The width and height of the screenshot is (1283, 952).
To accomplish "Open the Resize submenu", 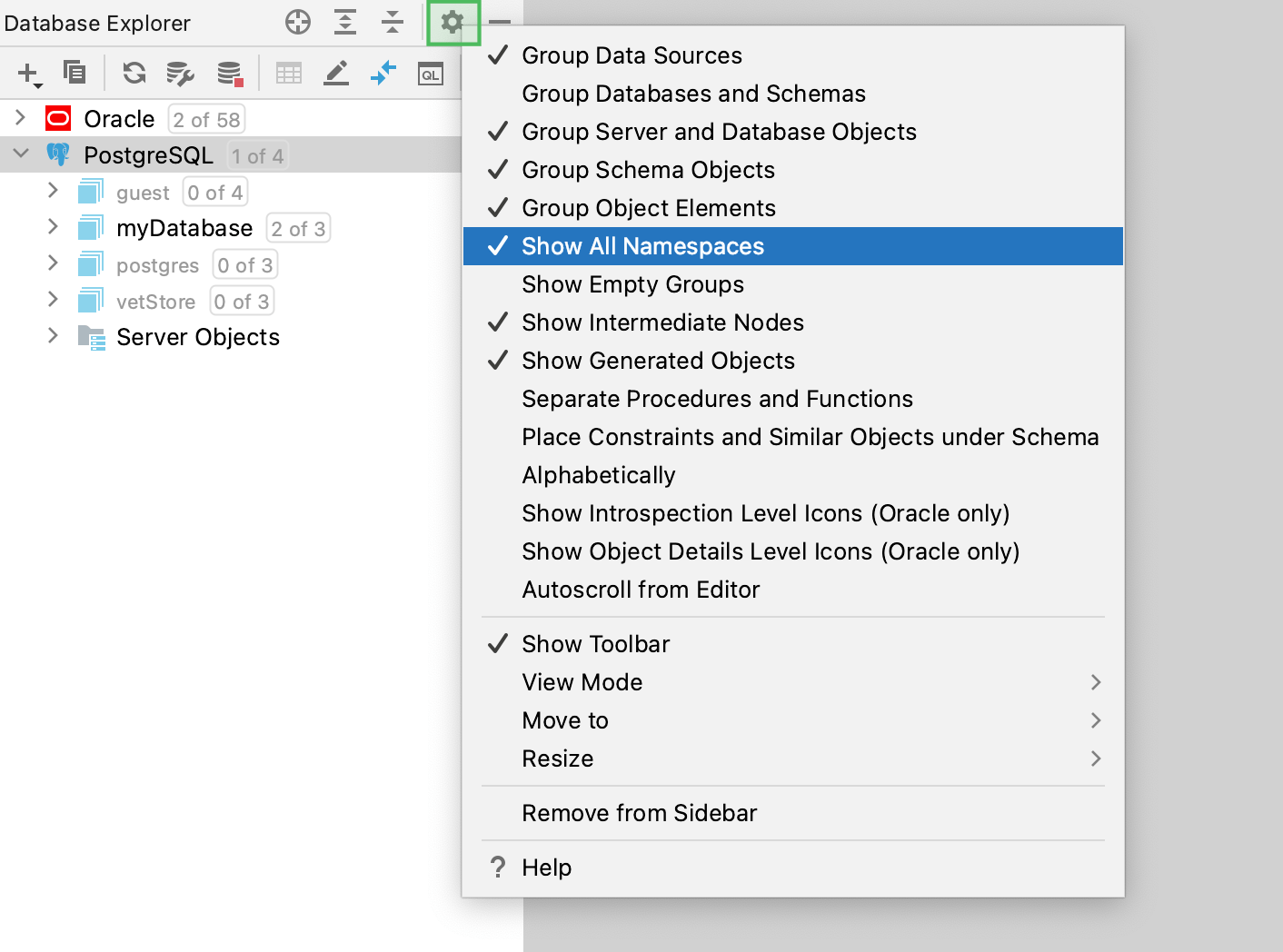I will pos(793,759).
